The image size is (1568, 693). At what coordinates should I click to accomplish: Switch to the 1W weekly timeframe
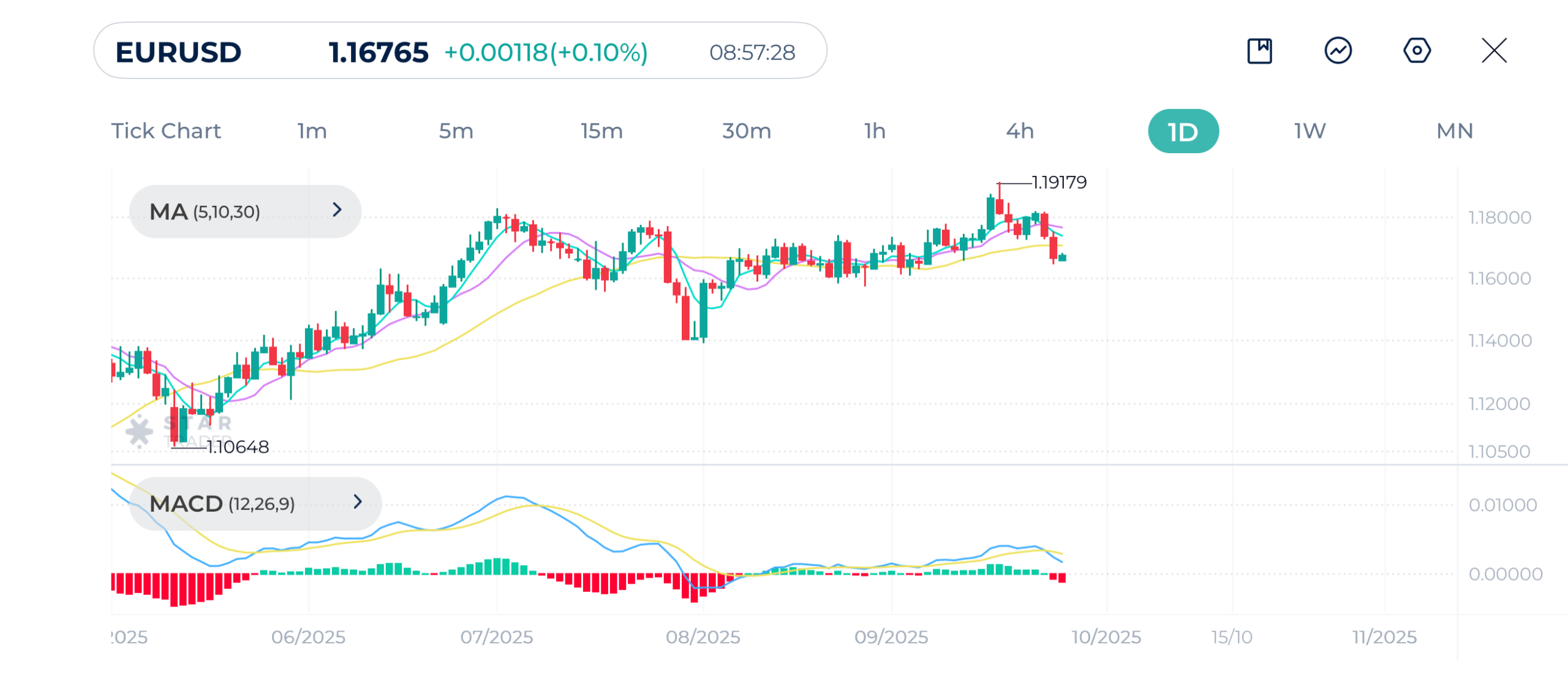(1310, 131)
